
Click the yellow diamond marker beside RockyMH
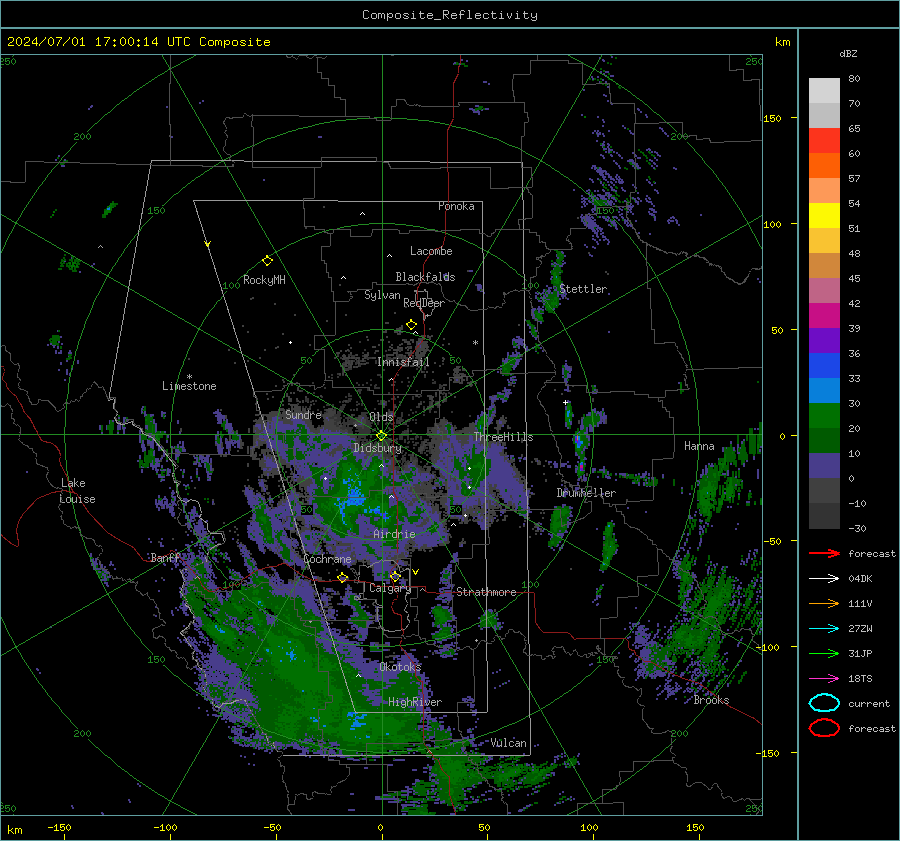267,261
